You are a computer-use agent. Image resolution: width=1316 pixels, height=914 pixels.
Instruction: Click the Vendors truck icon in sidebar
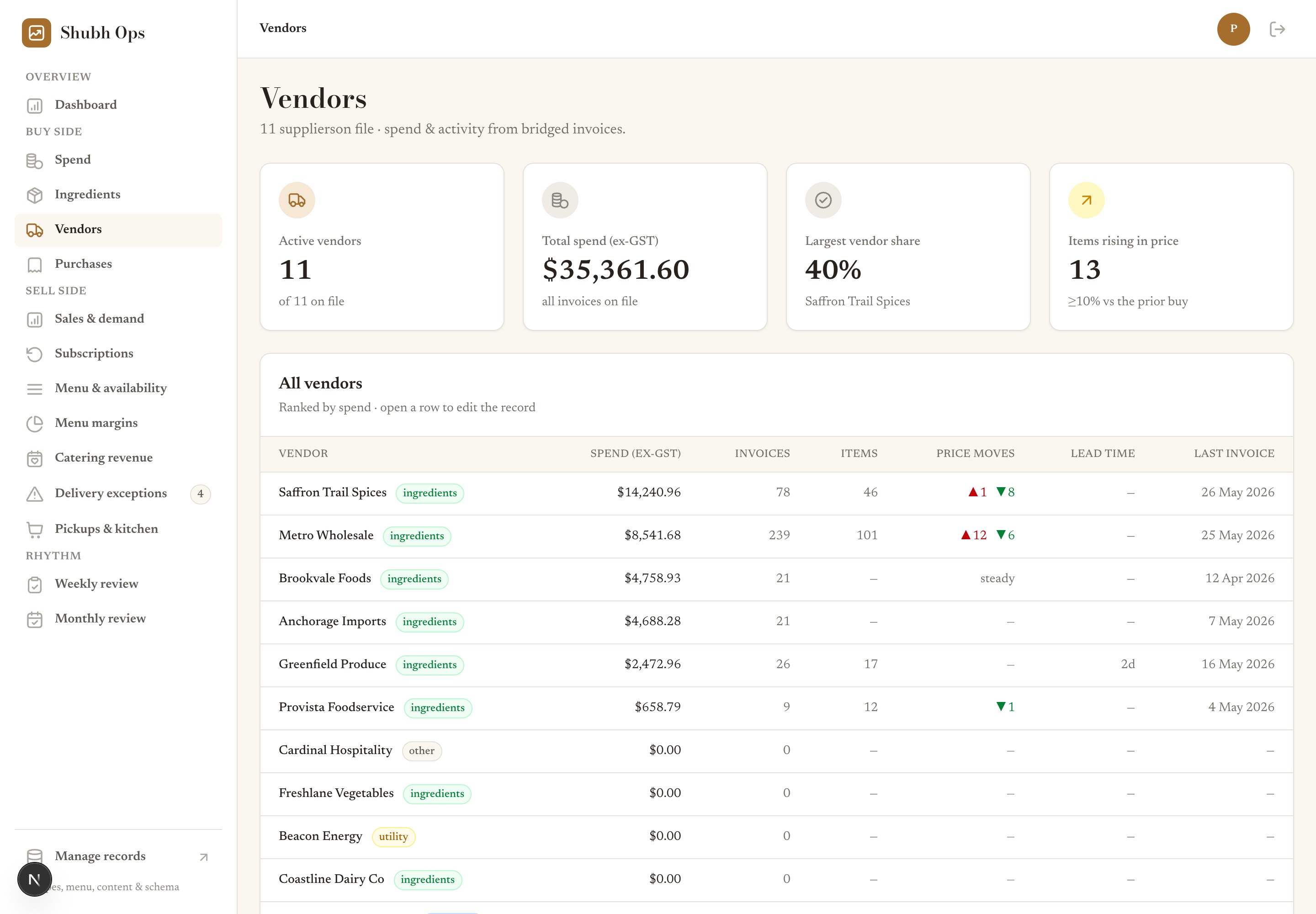[x=35, y=230]
